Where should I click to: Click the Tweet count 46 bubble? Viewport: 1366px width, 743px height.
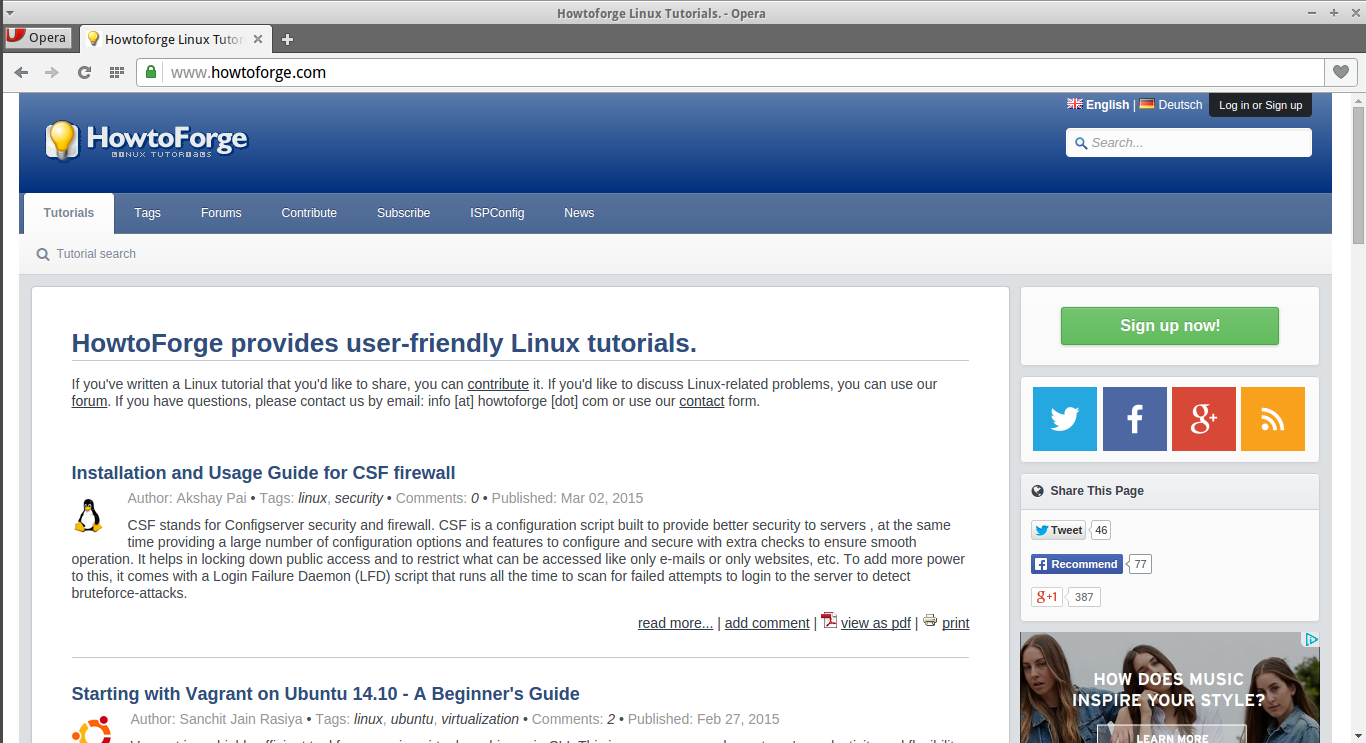tap(1100, 530)
